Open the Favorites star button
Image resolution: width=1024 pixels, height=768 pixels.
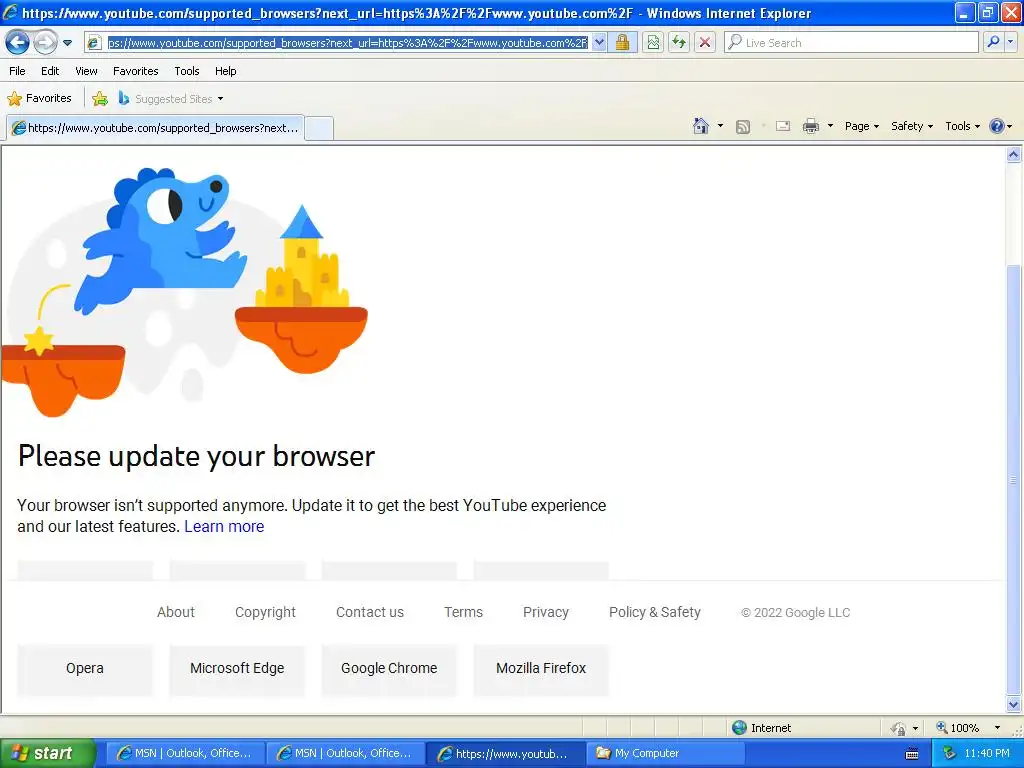(x=39, y=99)
